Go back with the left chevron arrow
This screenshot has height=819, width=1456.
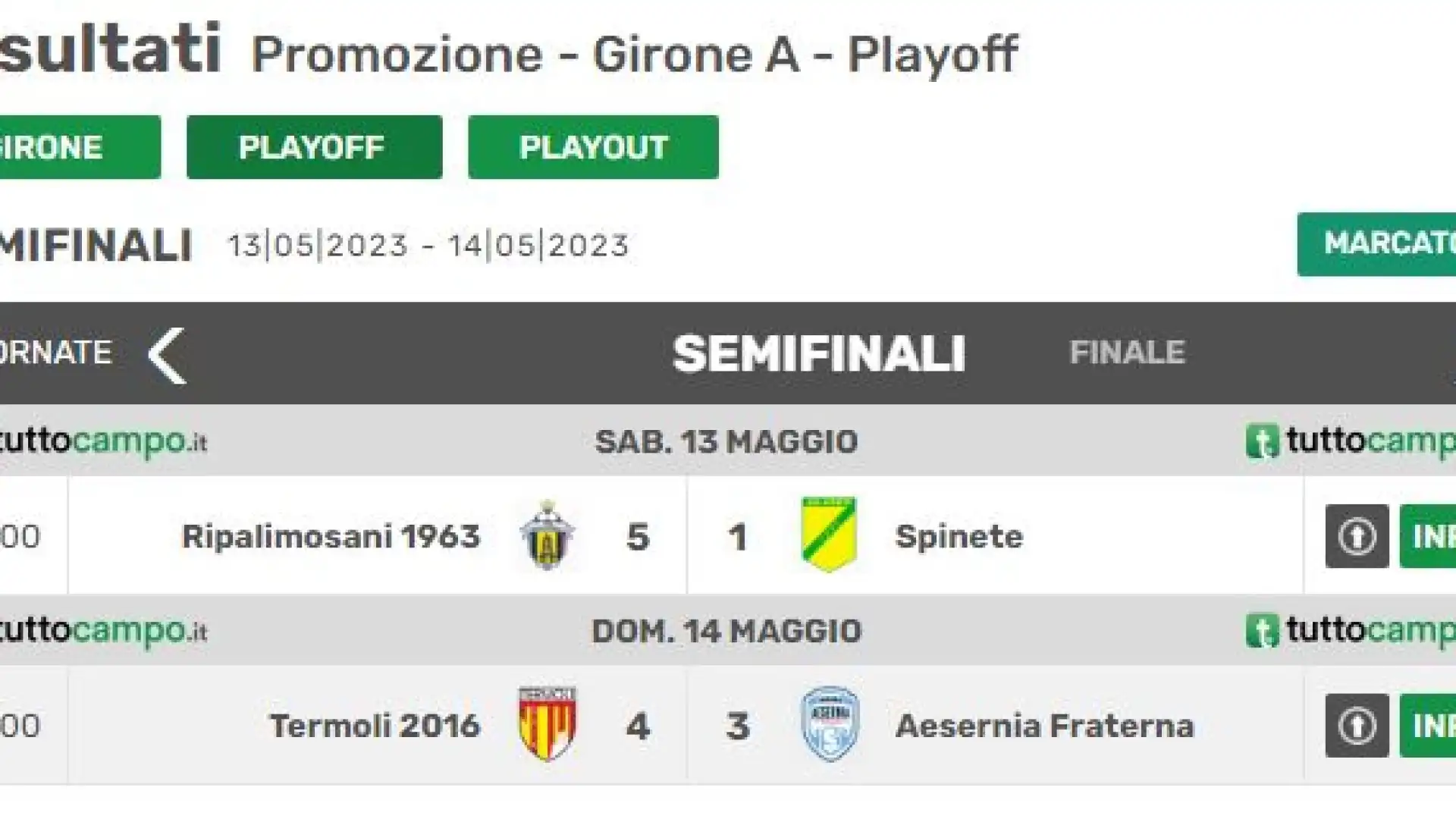[x=167, y=355]
